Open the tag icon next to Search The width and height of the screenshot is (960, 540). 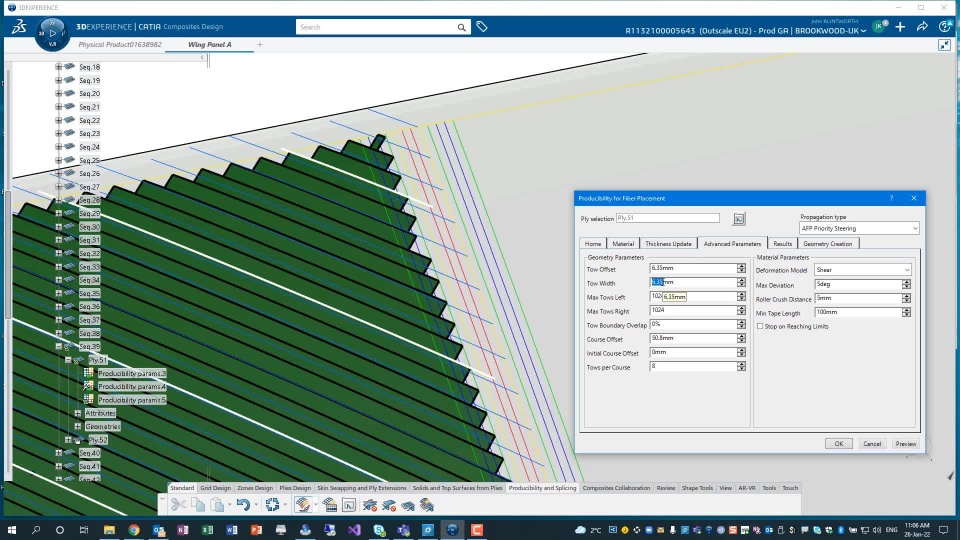pos(482,27)
